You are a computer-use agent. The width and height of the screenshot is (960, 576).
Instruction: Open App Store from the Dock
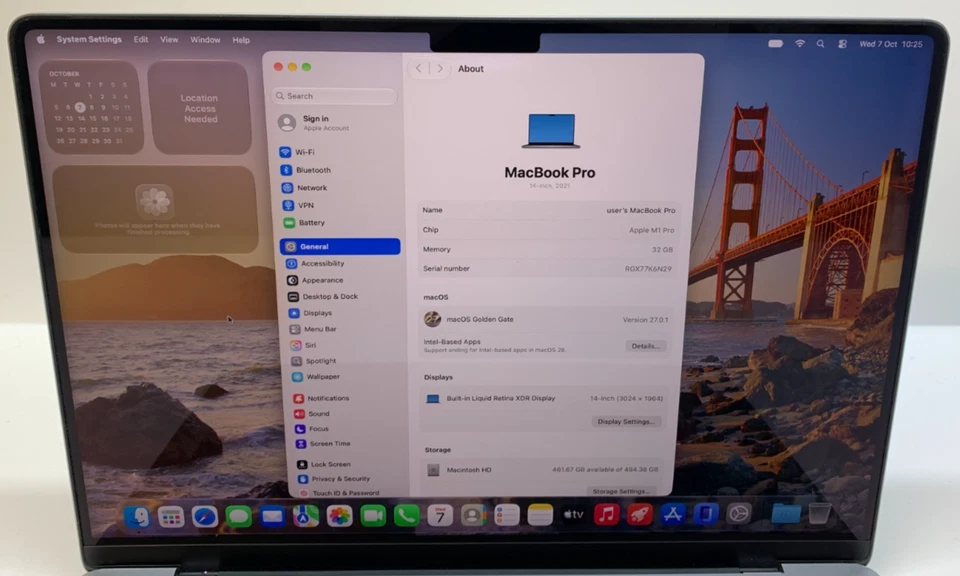pyautogui.click(x=672, y=514)
